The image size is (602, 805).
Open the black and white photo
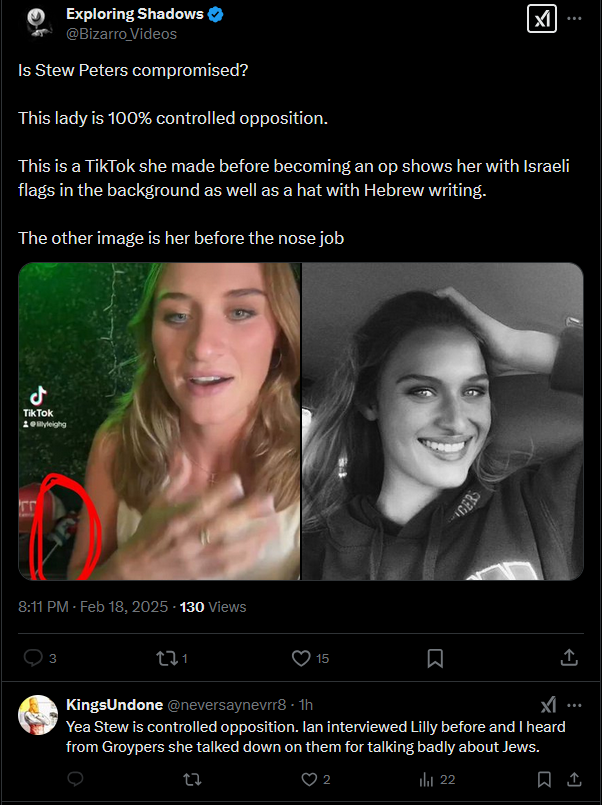pyautogui.click(x=442, y=421)
